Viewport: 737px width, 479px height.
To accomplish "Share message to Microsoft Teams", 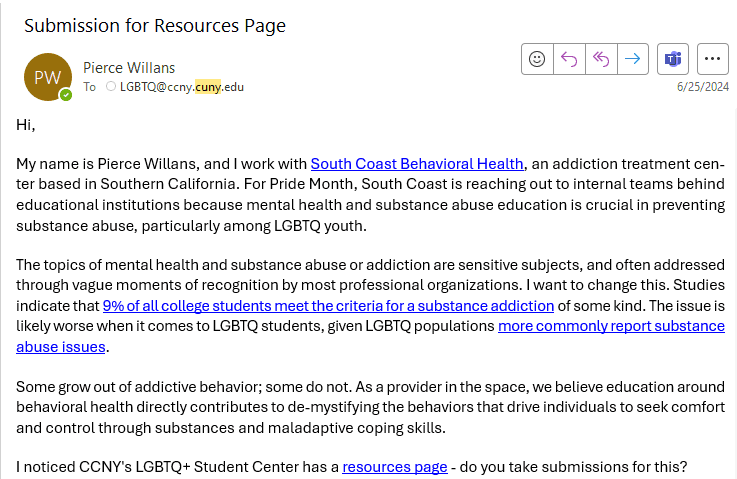I will click(673, 59).
